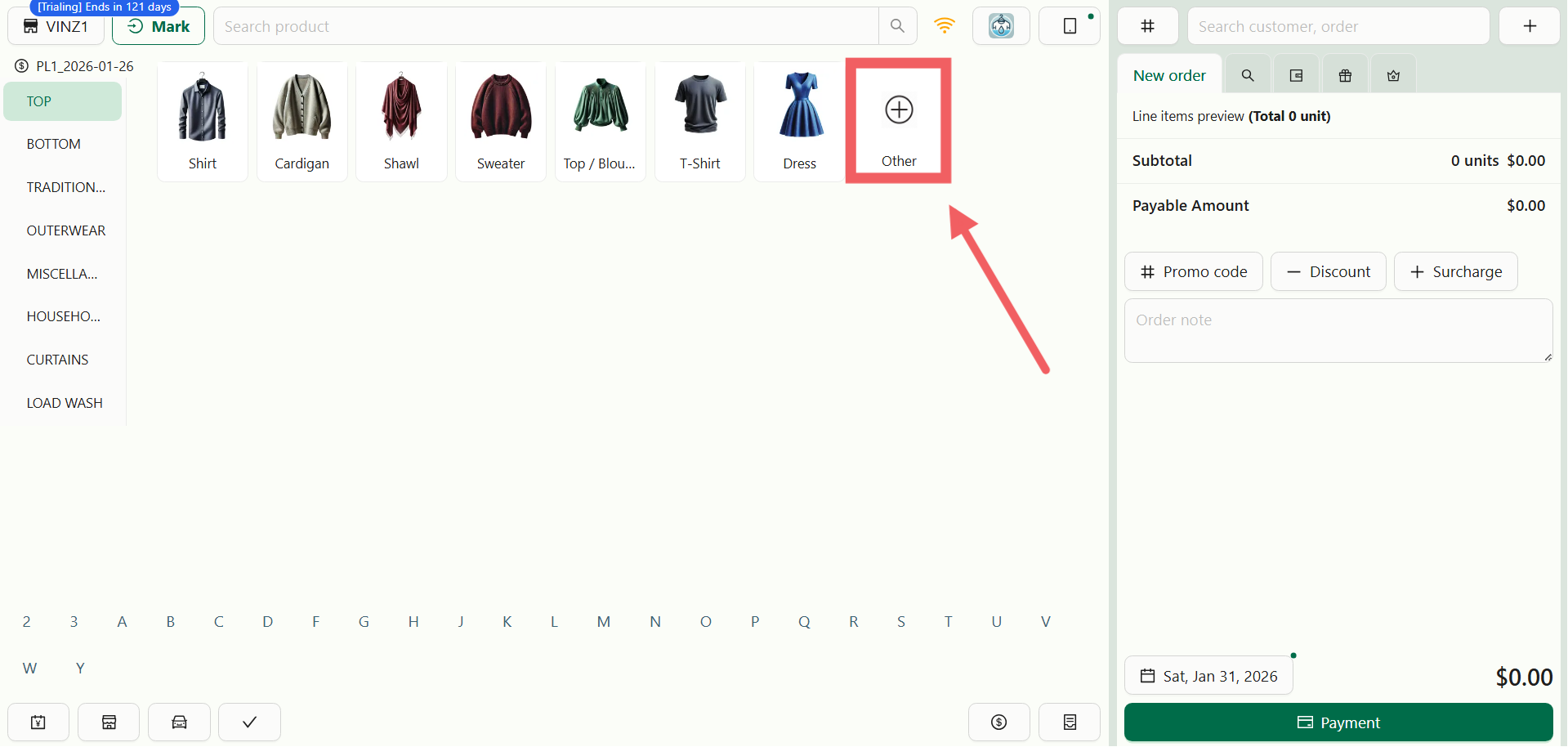Click the calendar yen icon bottom toolbar
Image resolution: width=1568 pixels, height=747 pixels.
[38, 722]
